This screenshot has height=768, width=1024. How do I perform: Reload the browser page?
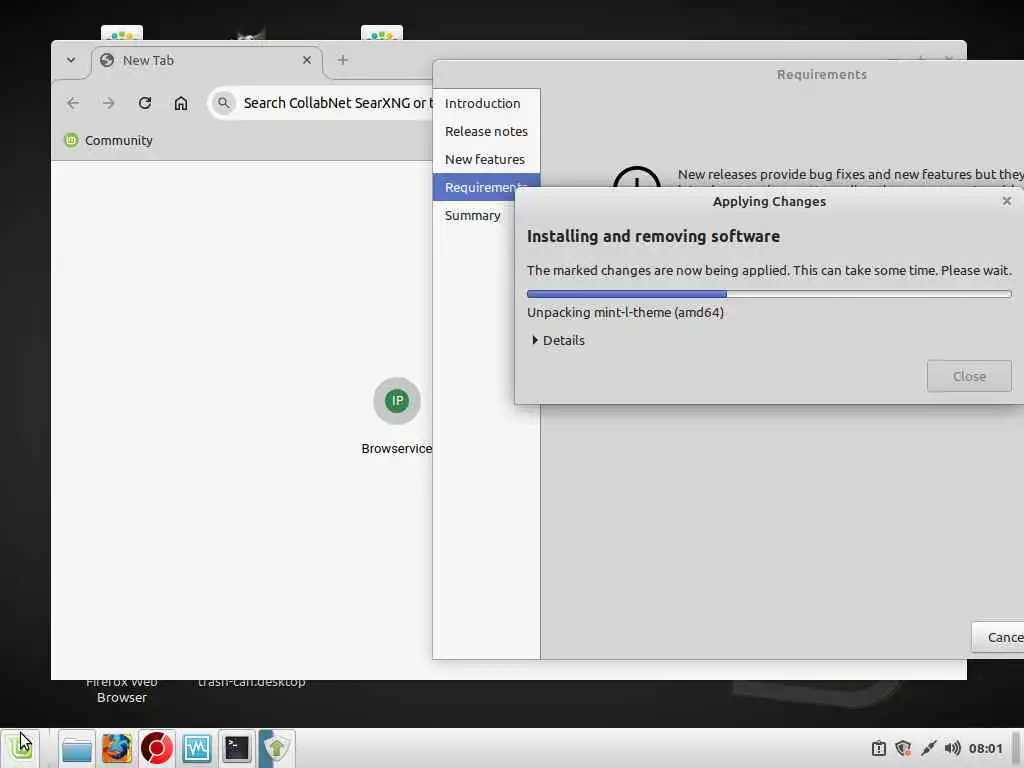click(145, 103)
